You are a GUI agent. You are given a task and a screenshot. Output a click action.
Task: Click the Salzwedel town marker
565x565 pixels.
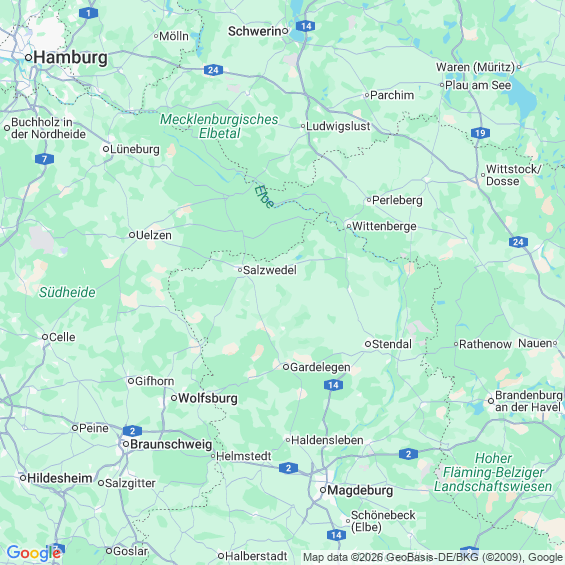pyautogui.click(x=240, y=270)
